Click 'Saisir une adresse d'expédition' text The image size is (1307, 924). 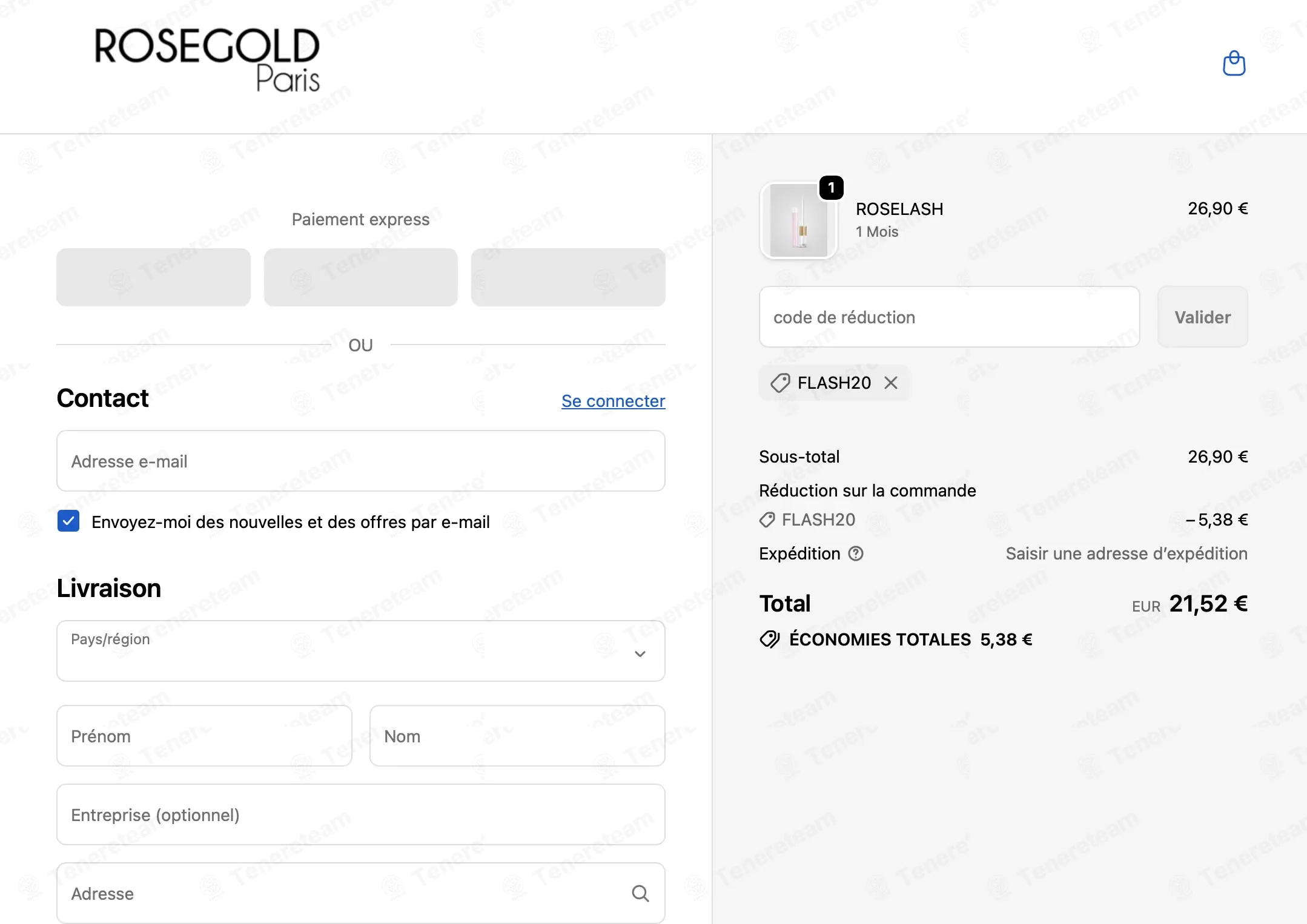pyautogui.click(x=1127, y=553)
